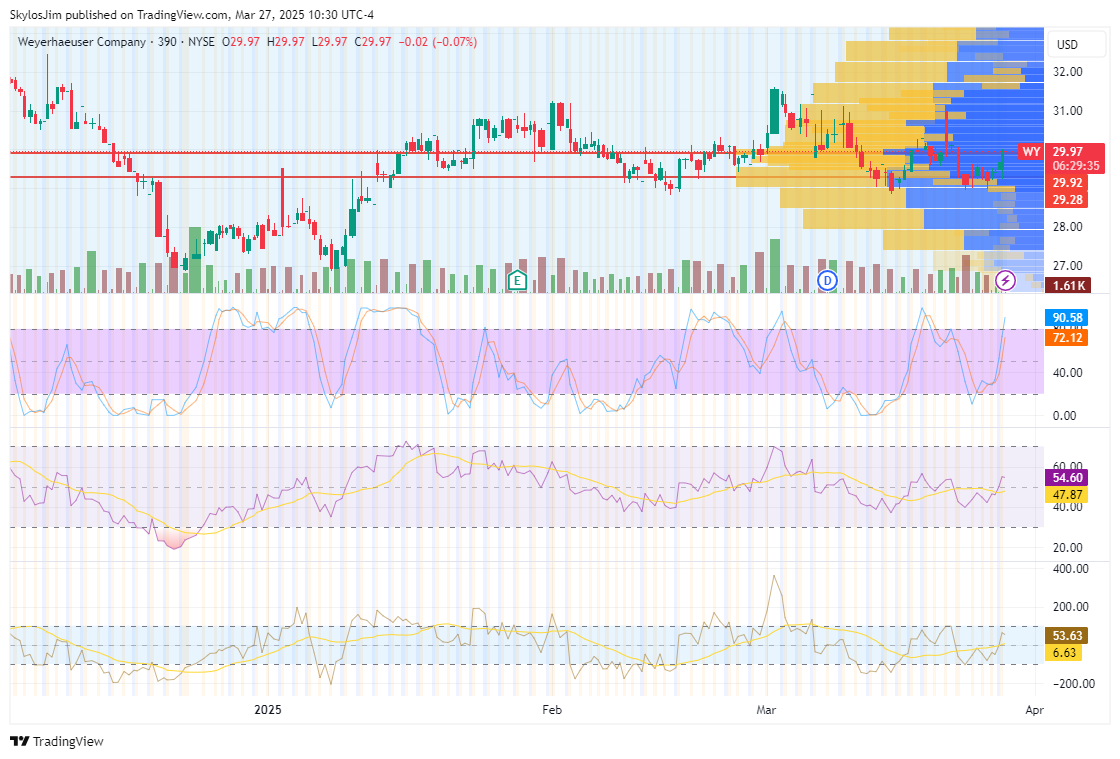Click the 29.97 current price label
Screen dimensions: 1120x759
pyautogui.click(x=1068, y=151)
